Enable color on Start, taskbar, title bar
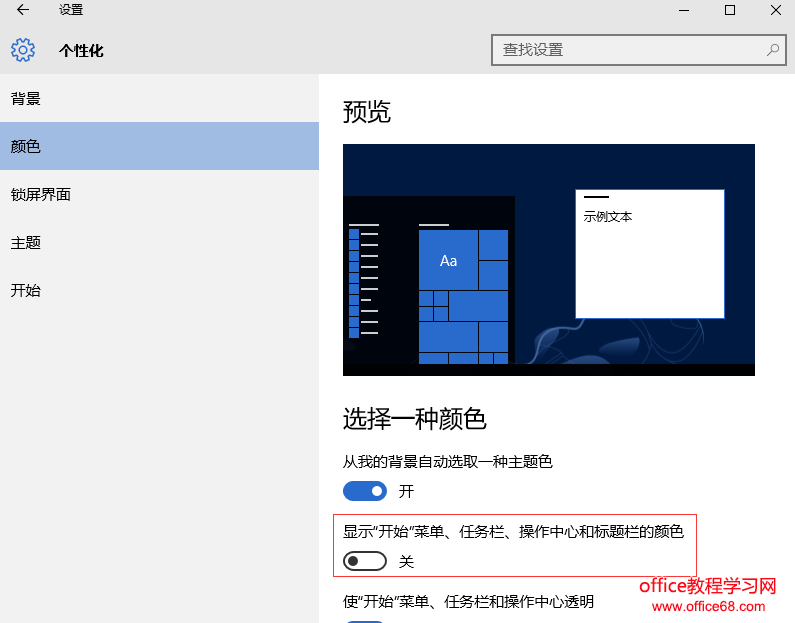The width and height of the screenshot is (795, 623). (365, 561)
